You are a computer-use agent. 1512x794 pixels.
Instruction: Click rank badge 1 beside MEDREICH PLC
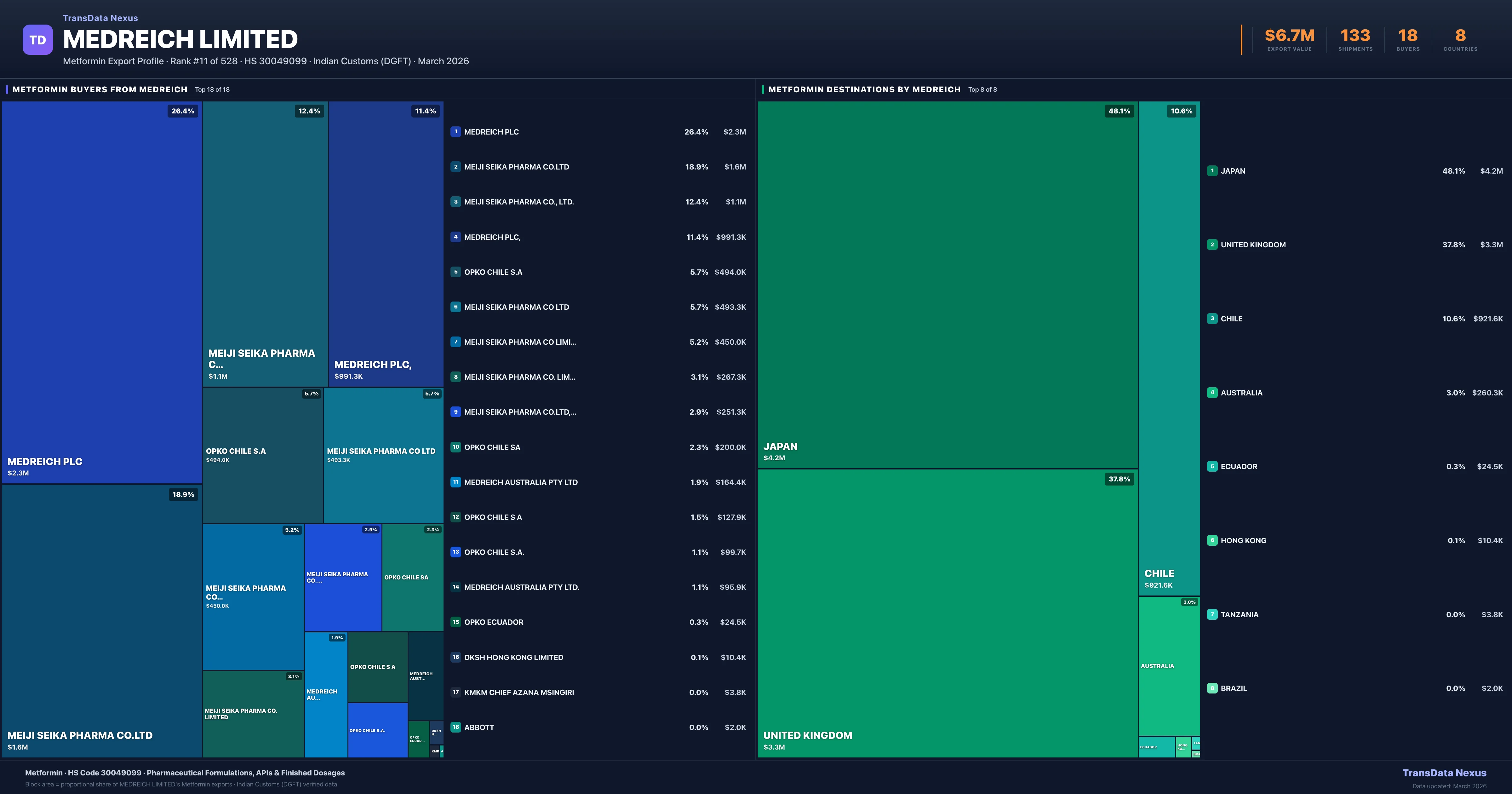(x=455, y=132)
